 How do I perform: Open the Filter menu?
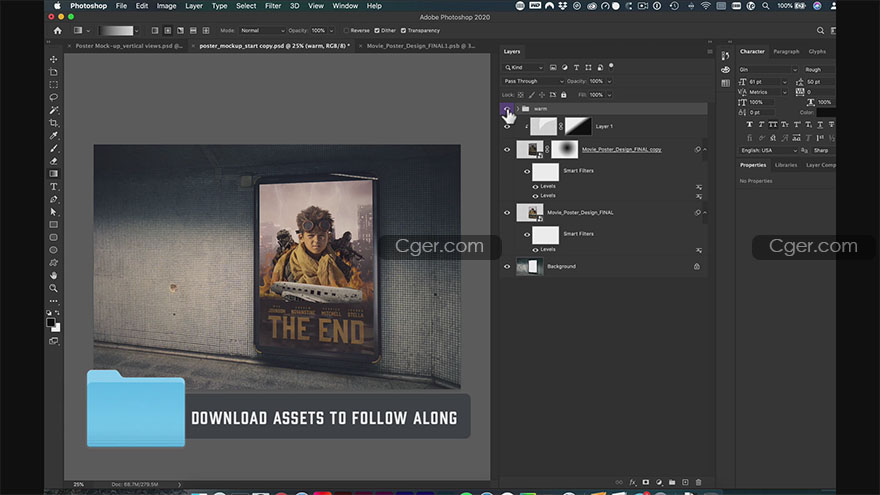(273, 6)
